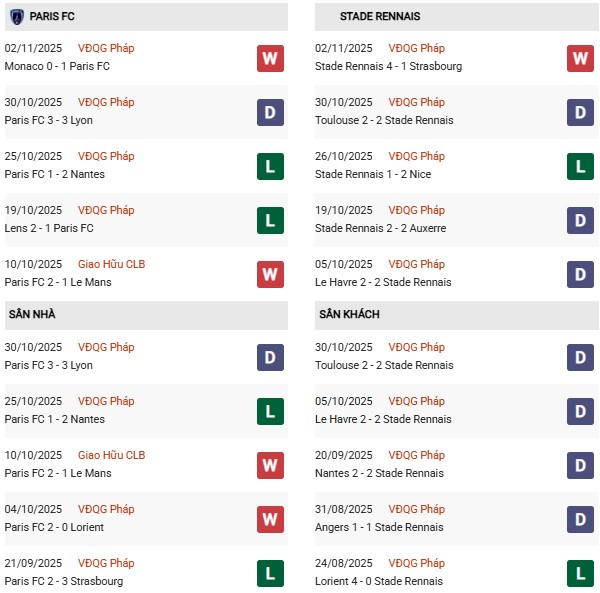Click the W badge for Paris FC 2 - 0 Lorient
This screenshot has height=593, width=600.
(270, 519)
